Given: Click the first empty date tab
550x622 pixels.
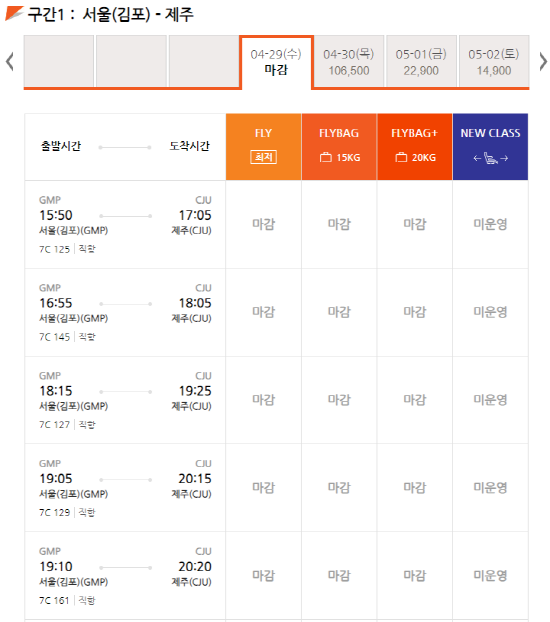Looking at the screenshot, I should [x=59, y=61].
